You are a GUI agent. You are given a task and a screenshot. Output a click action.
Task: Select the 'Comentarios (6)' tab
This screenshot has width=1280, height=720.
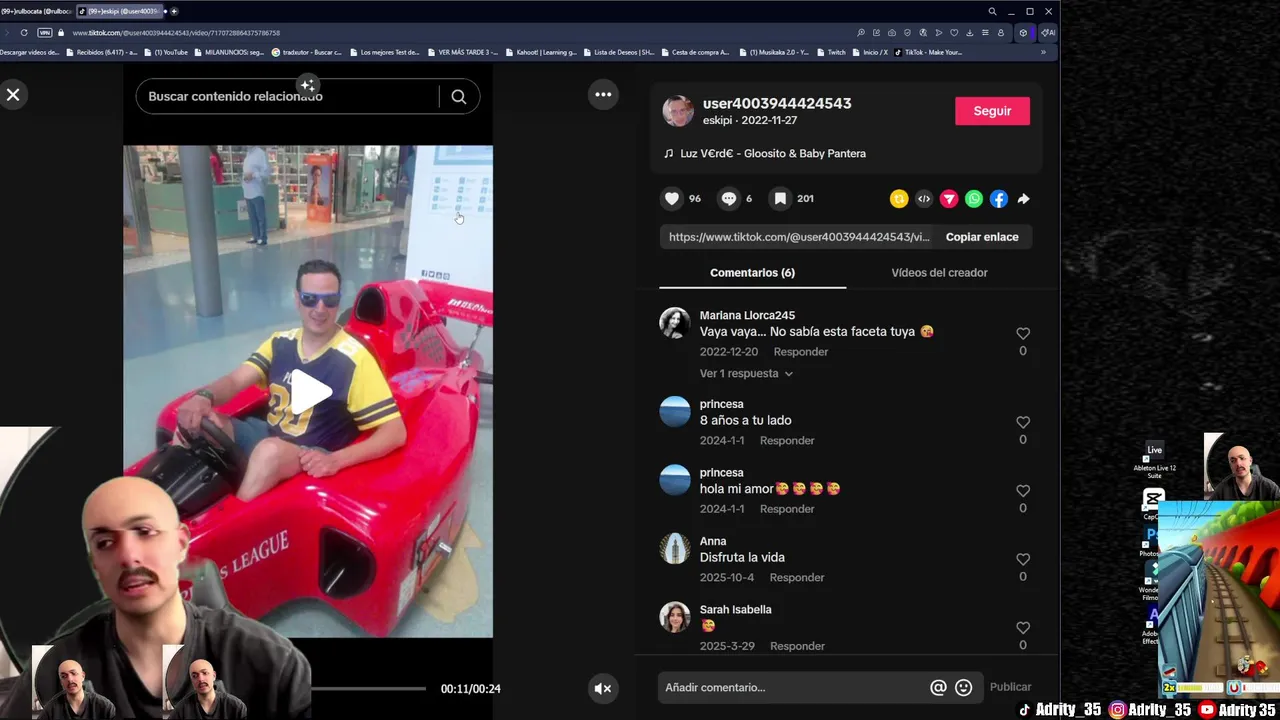pos(752,272)
